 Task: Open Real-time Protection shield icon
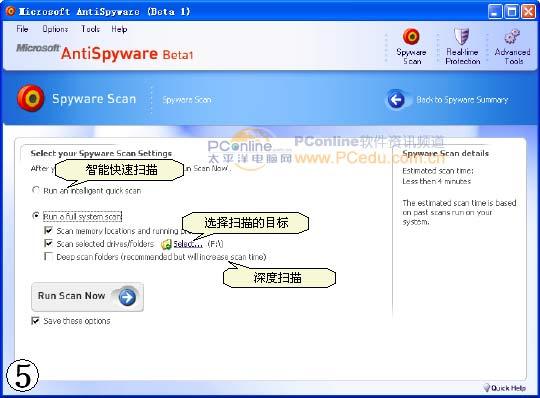click(x=461, y=36)
